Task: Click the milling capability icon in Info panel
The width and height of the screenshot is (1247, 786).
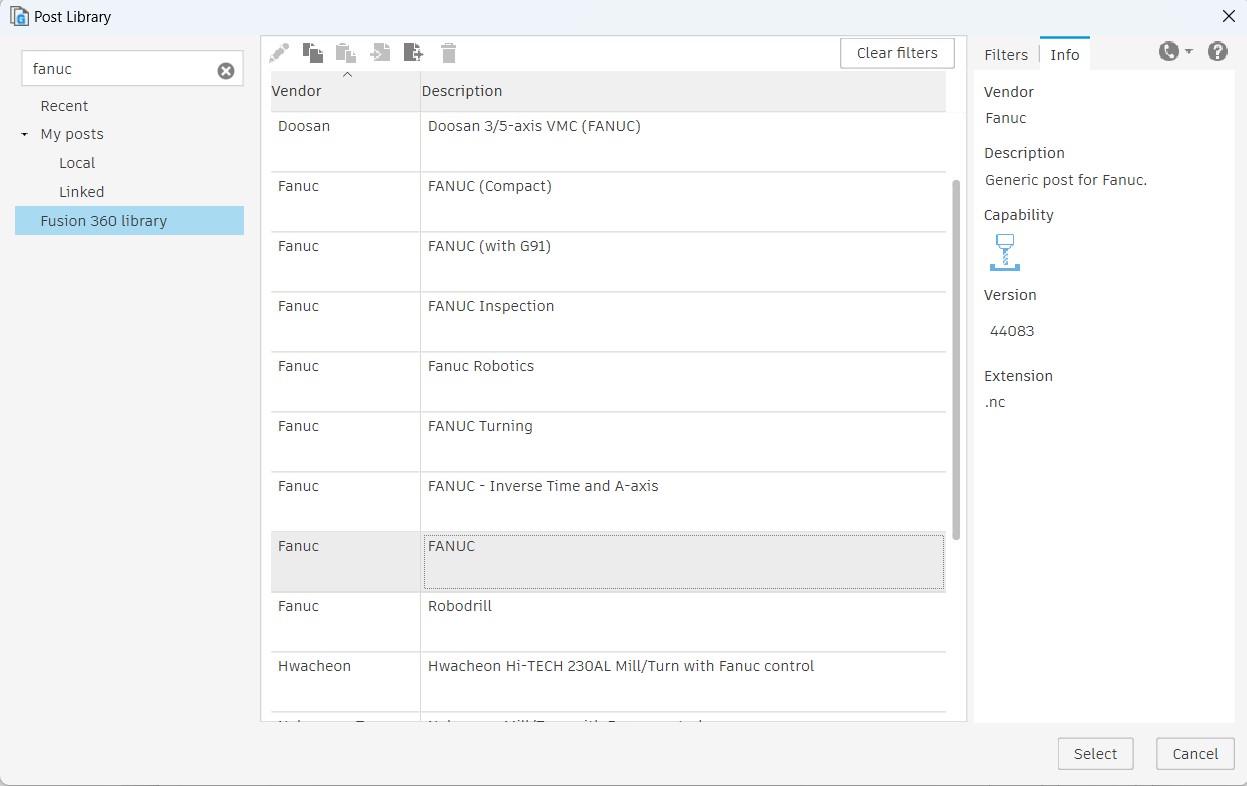Action: click(x=1005, y=252)
